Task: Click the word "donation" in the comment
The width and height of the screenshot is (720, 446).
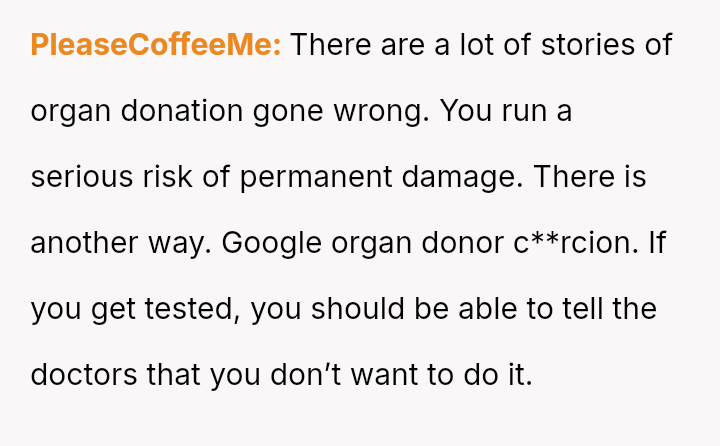Action: (x=182, y=111)
